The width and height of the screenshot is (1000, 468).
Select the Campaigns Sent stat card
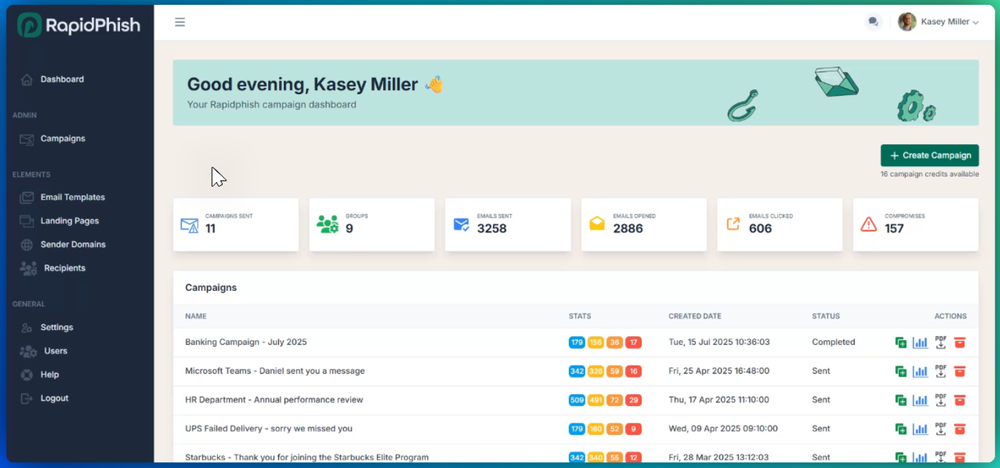tap(236, 224)
